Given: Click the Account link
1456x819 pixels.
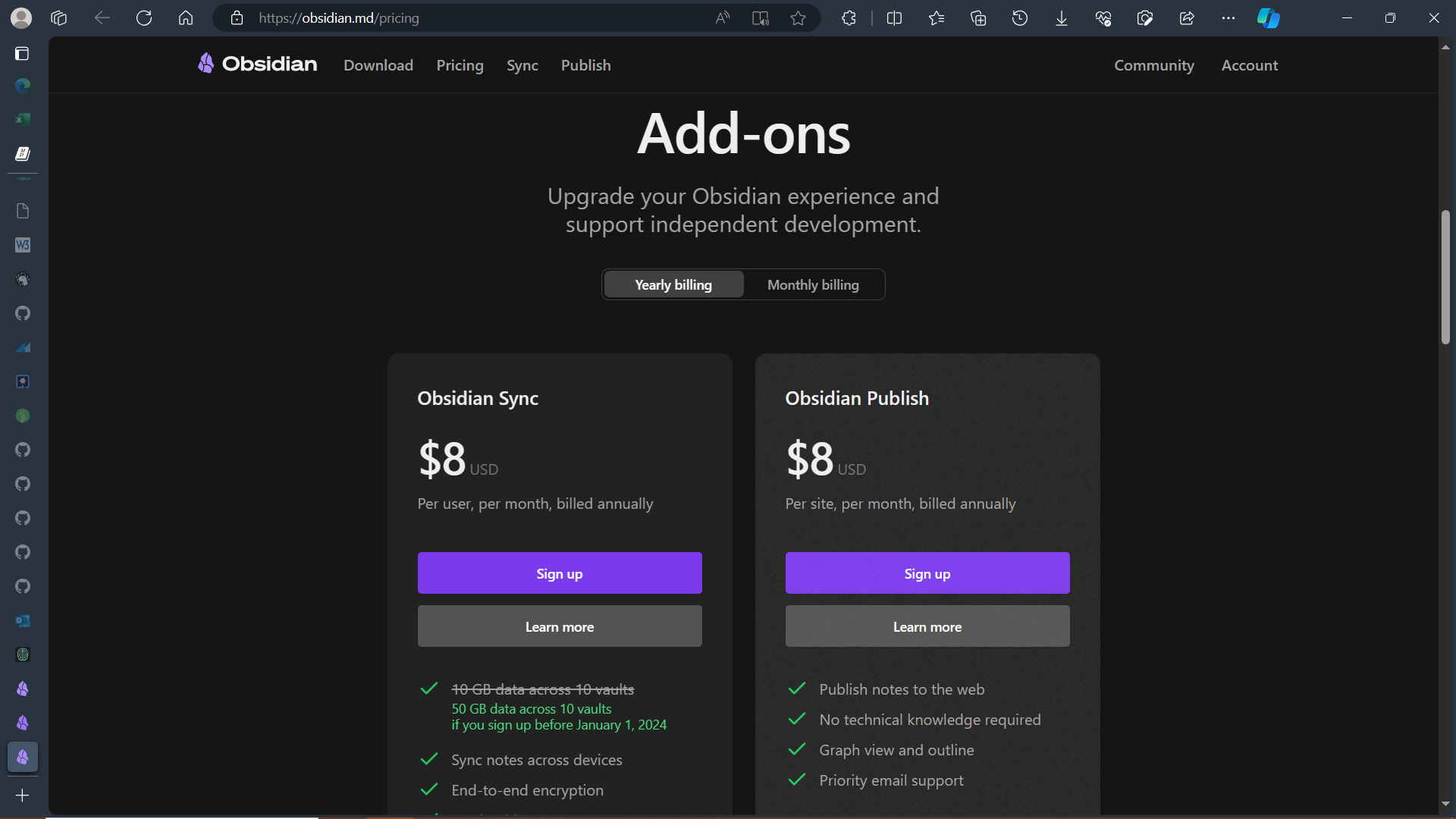Looking at the screenshot, I should (x=1249, y=65).
